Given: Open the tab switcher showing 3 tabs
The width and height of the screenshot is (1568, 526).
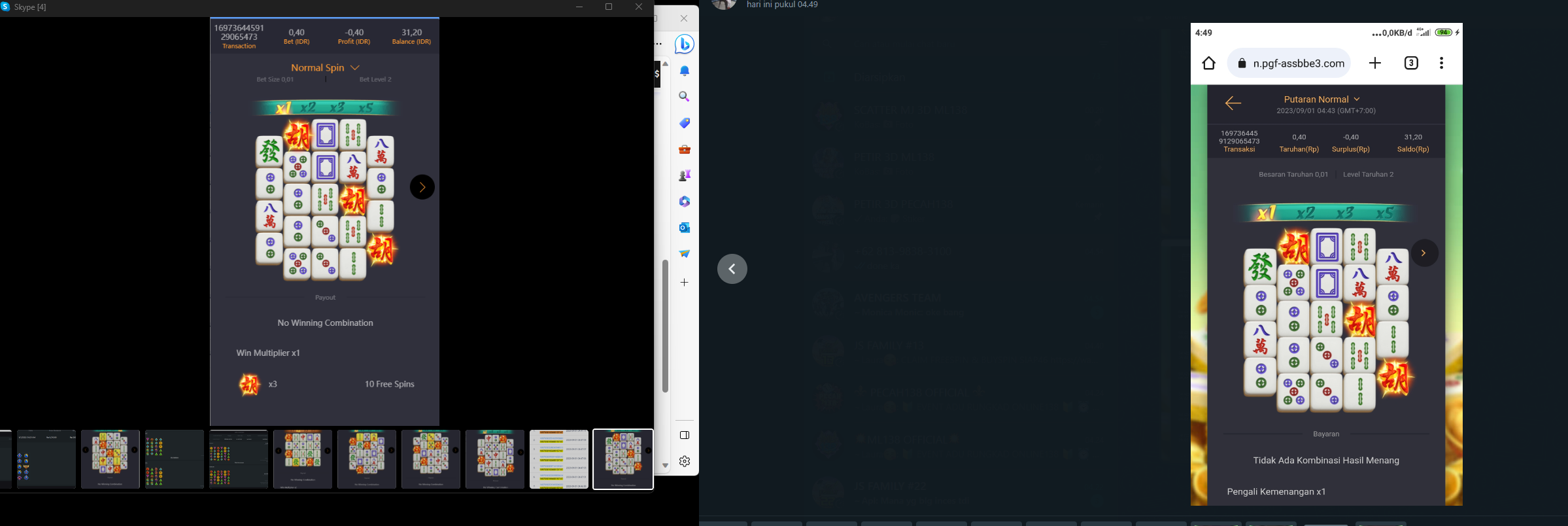Looking at the screenshot, I should pos(1411,63).
